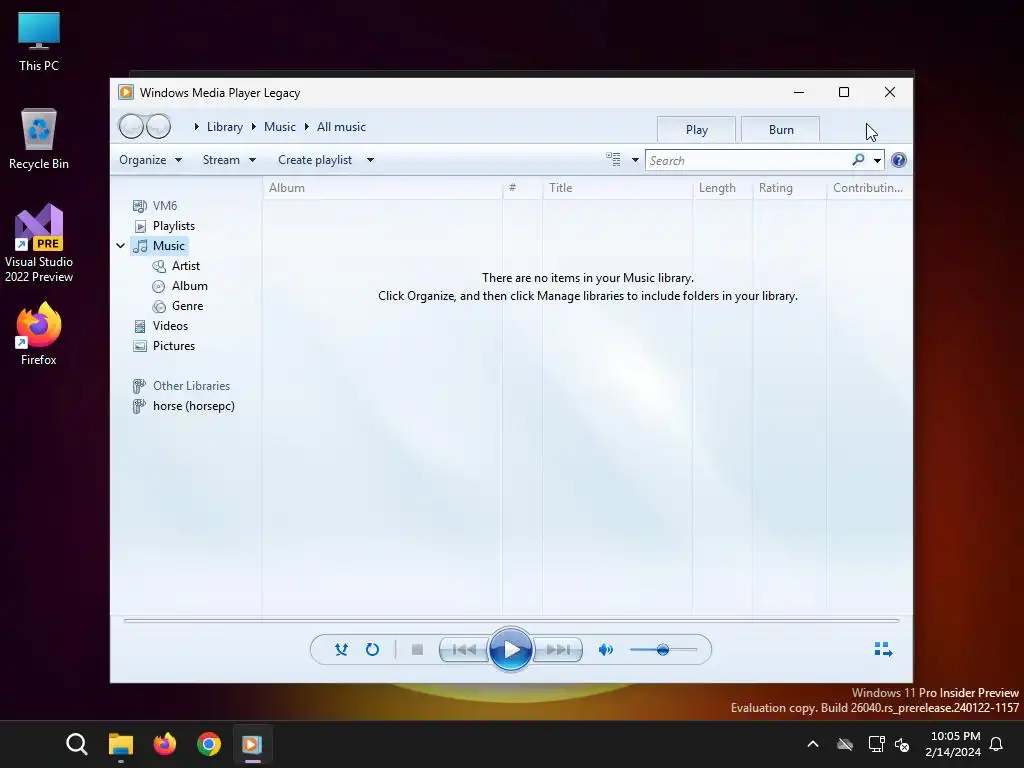The height and width of the screenshot is (768, 1024).
Task: Click the View options icon
Action: coord(613,159)
